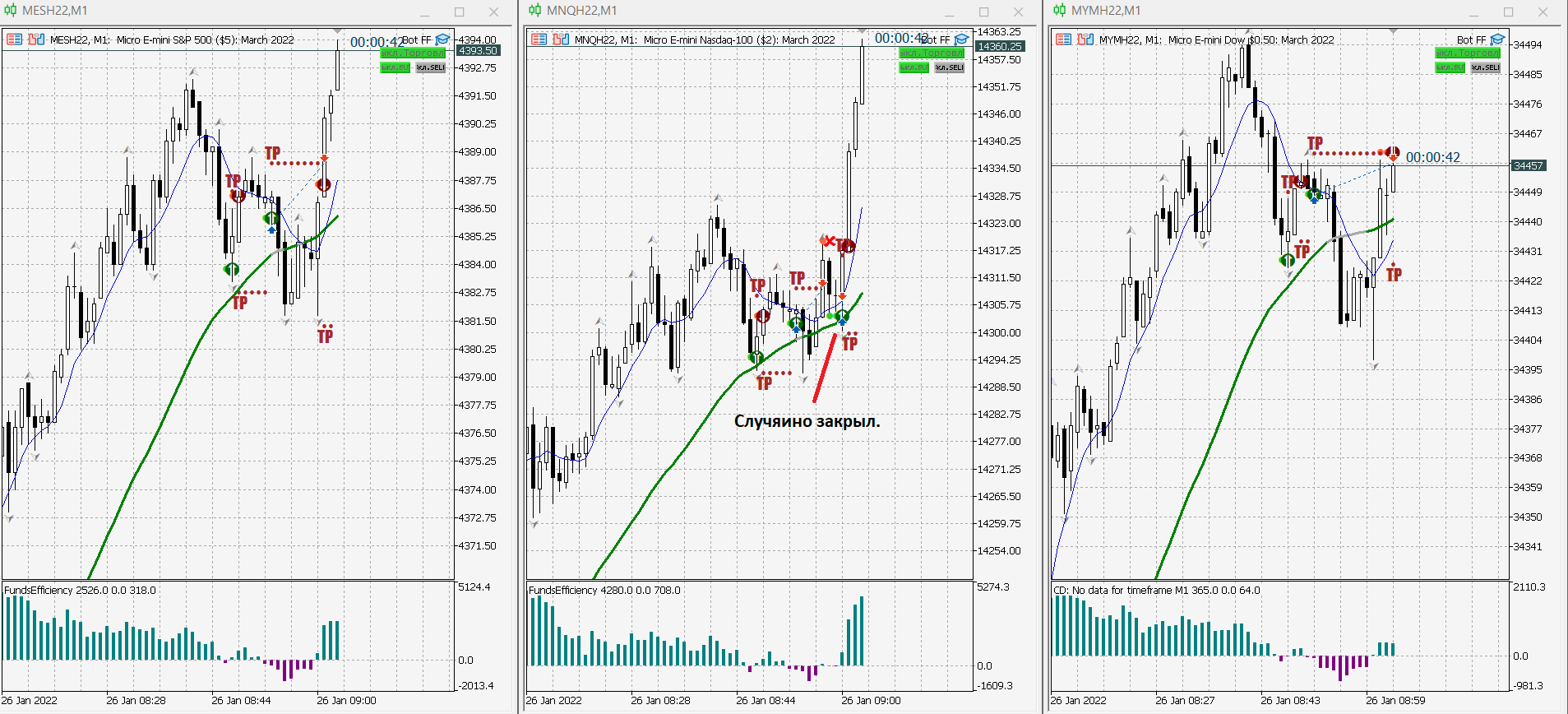Select the chart shift triangle atop the MNQH22 chart
This screenshot has width=1568, height=714.
[862, 31]
